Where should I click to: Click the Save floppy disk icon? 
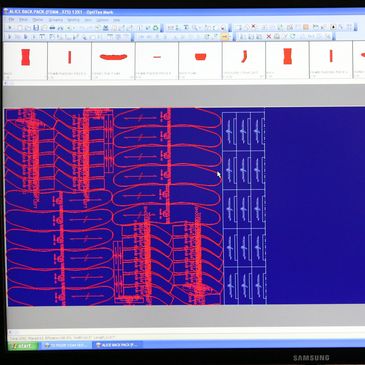36,28
